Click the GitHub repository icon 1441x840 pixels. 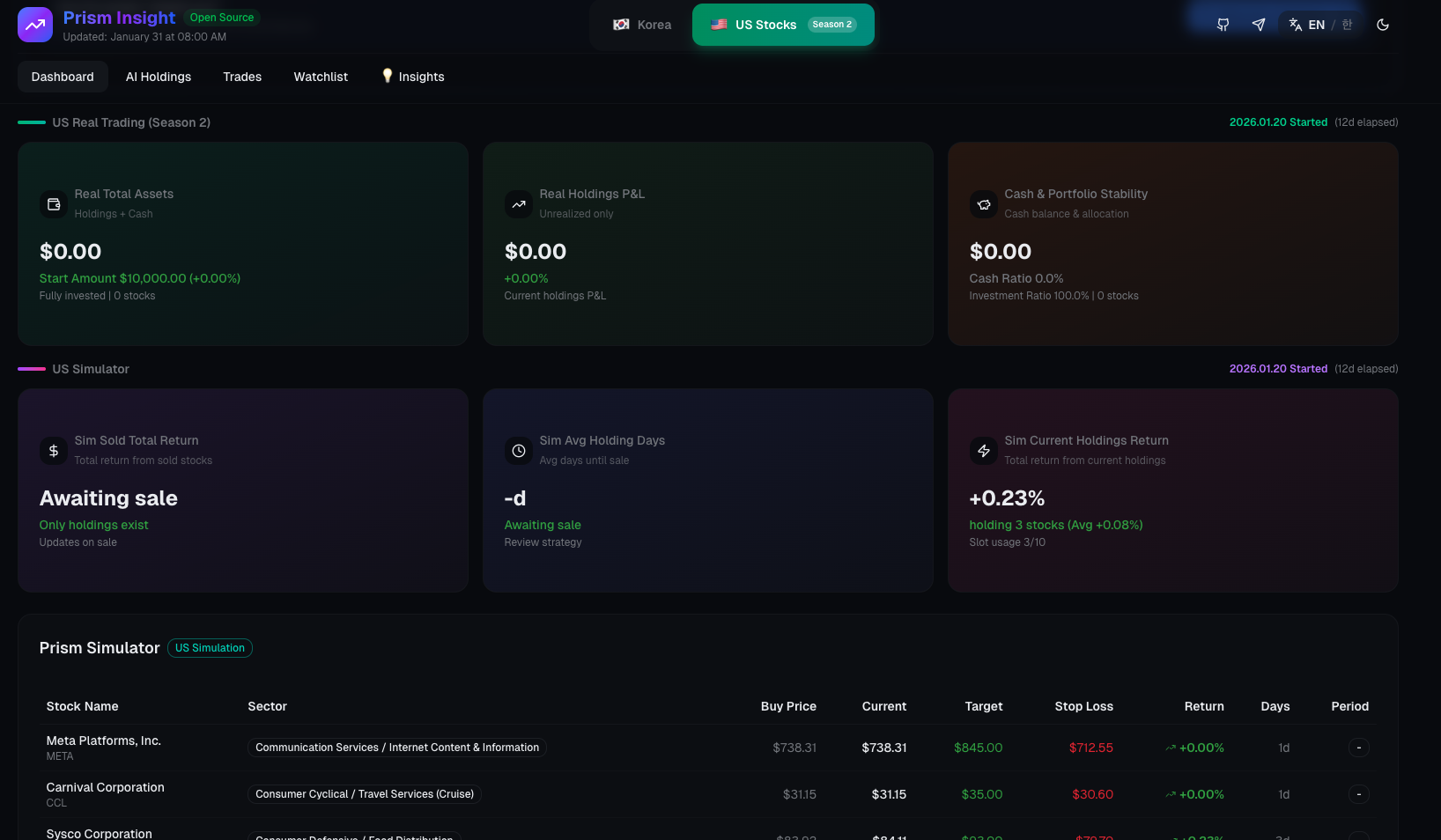click(x=1223, y=25)
